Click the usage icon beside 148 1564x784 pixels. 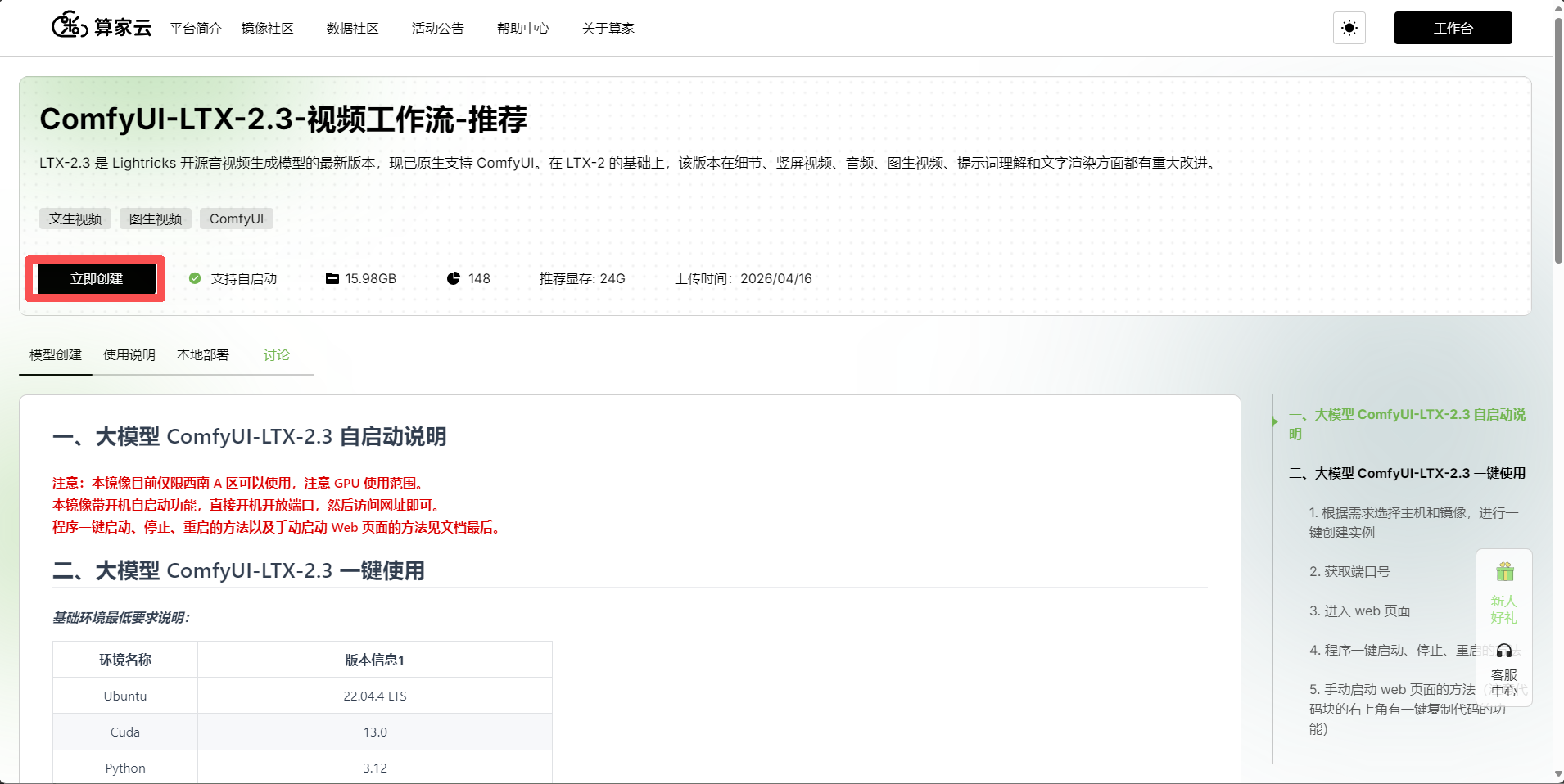(x=454, y=278)
